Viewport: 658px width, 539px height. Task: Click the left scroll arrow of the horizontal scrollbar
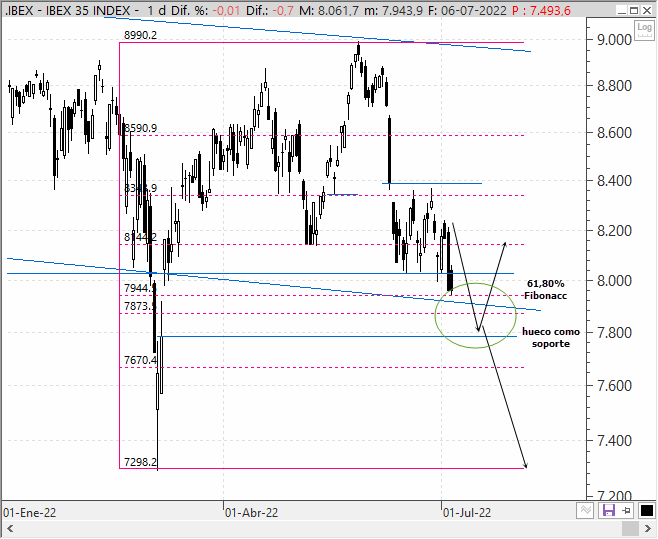click(x=10, y=528)
